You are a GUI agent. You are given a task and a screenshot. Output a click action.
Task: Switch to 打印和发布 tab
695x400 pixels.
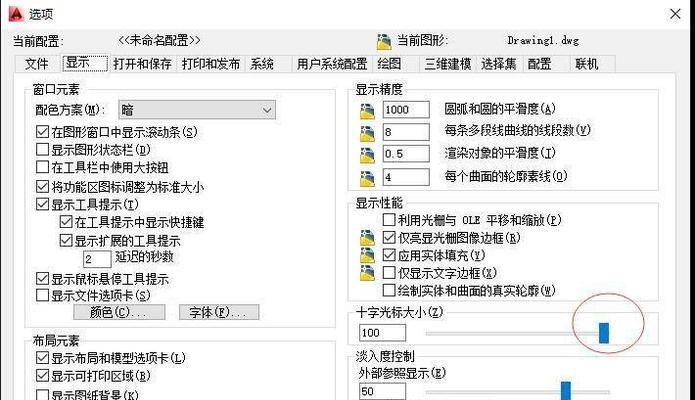tap(211, 64)
